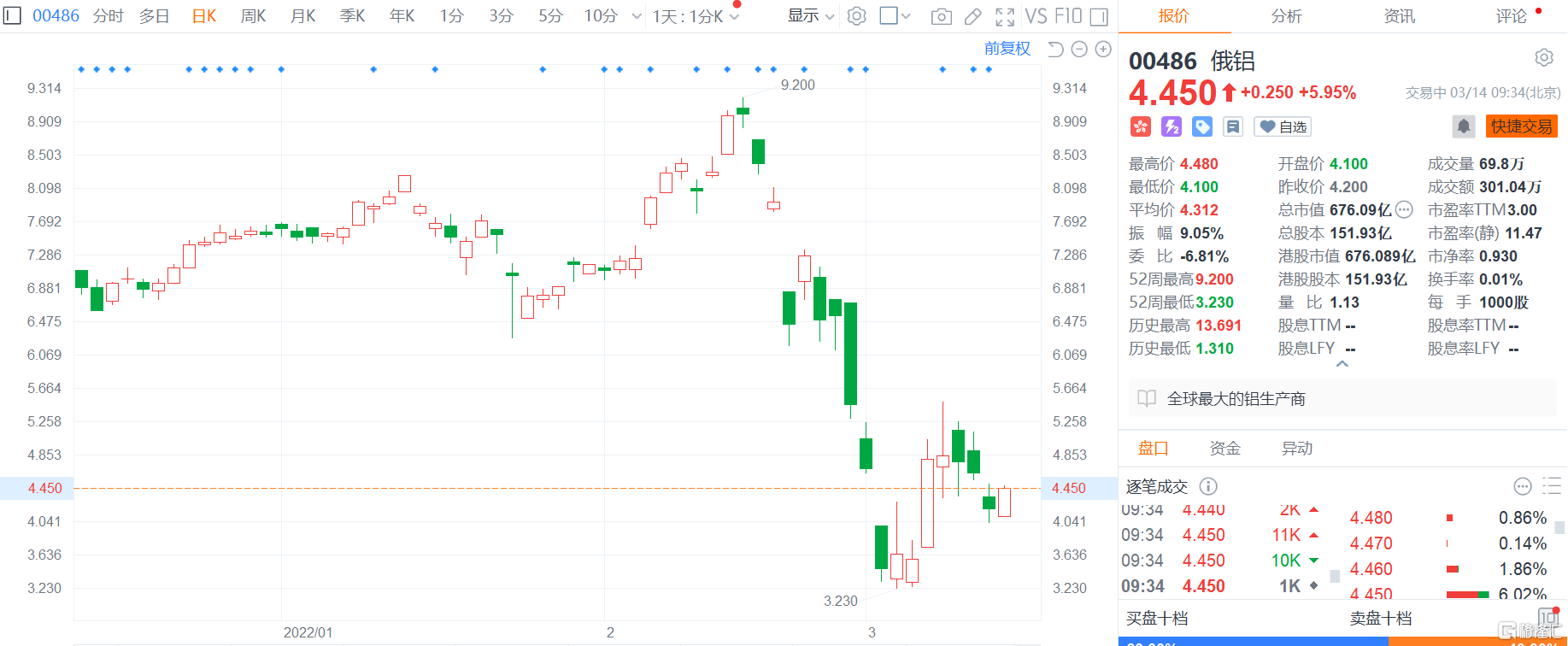Screen dimensions: 1568x646
Task: Click the 4.480 ask price row
Action: coord(1448,518)
